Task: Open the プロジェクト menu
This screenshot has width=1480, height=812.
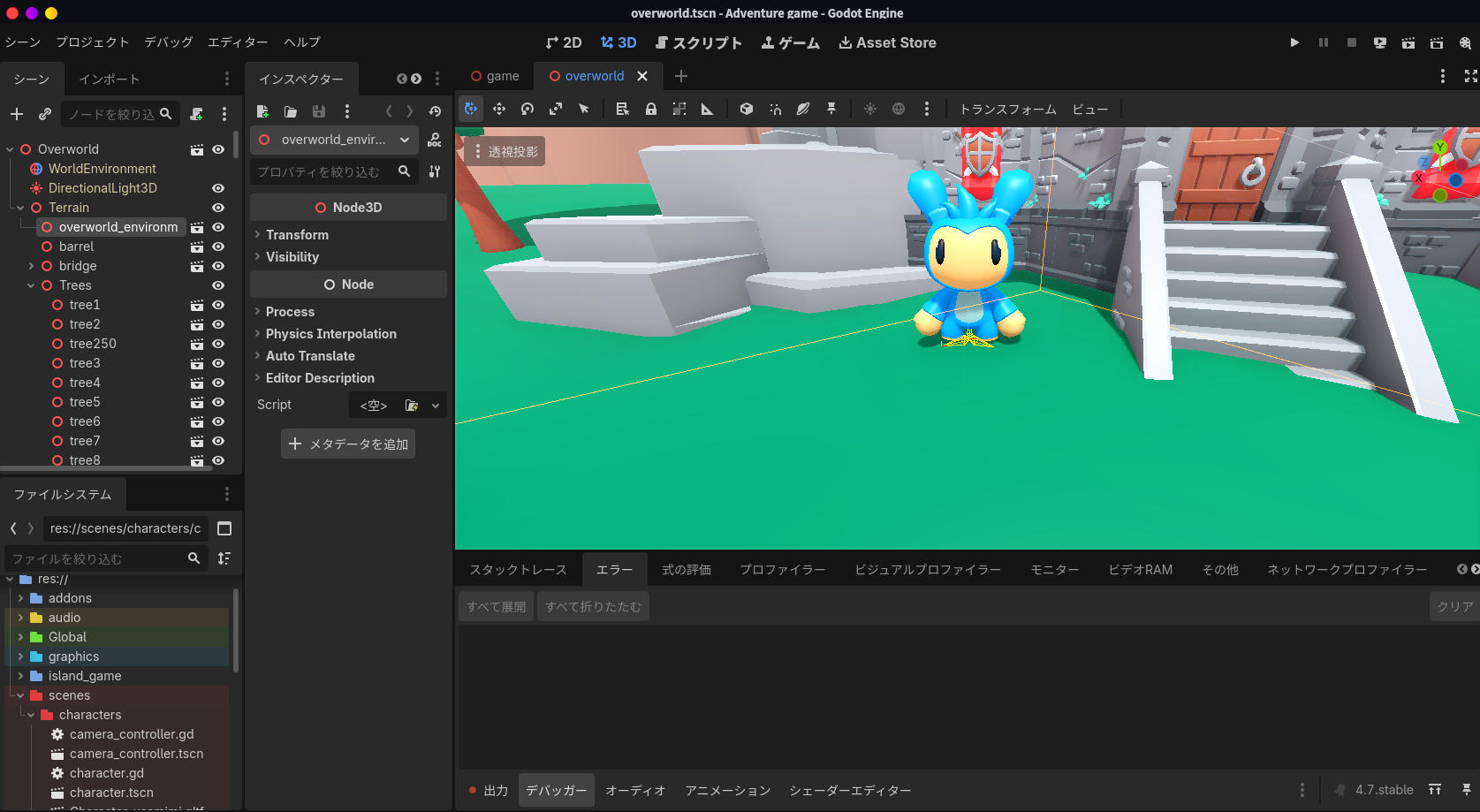Action: click(x=93, y=42)
